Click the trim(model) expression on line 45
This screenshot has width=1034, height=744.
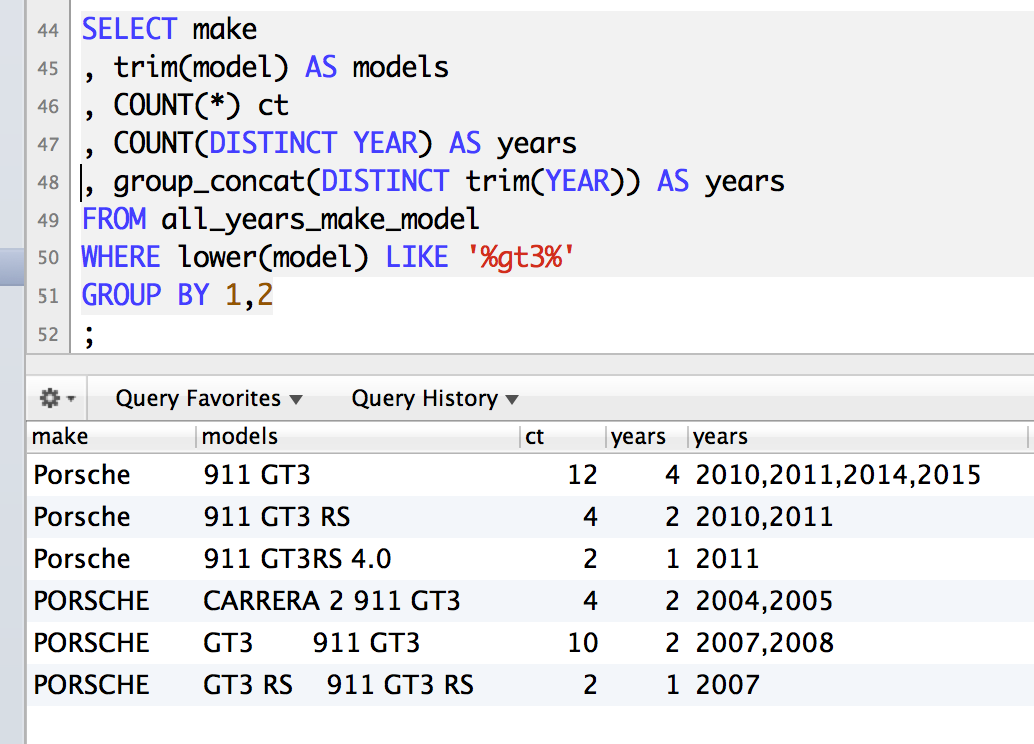pyautogui.click(x=201, y=67)
